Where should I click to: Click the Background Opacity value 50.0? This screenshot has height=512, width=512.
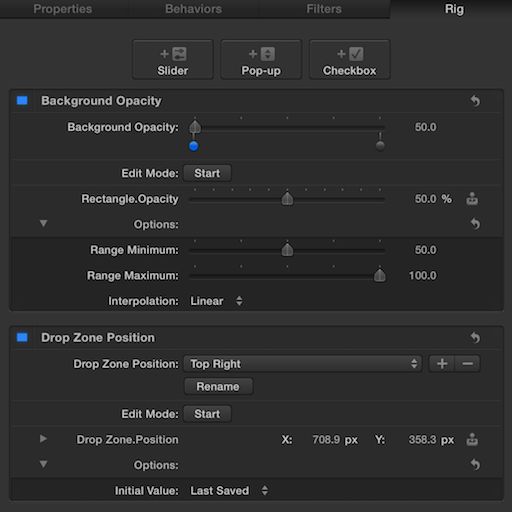point(425,127)
